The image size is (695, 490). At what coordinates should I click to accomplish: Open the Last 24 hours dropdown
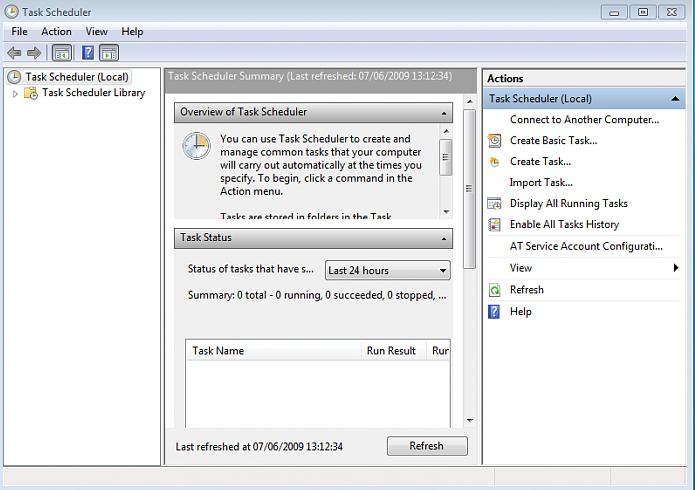(x=388, y=270)
